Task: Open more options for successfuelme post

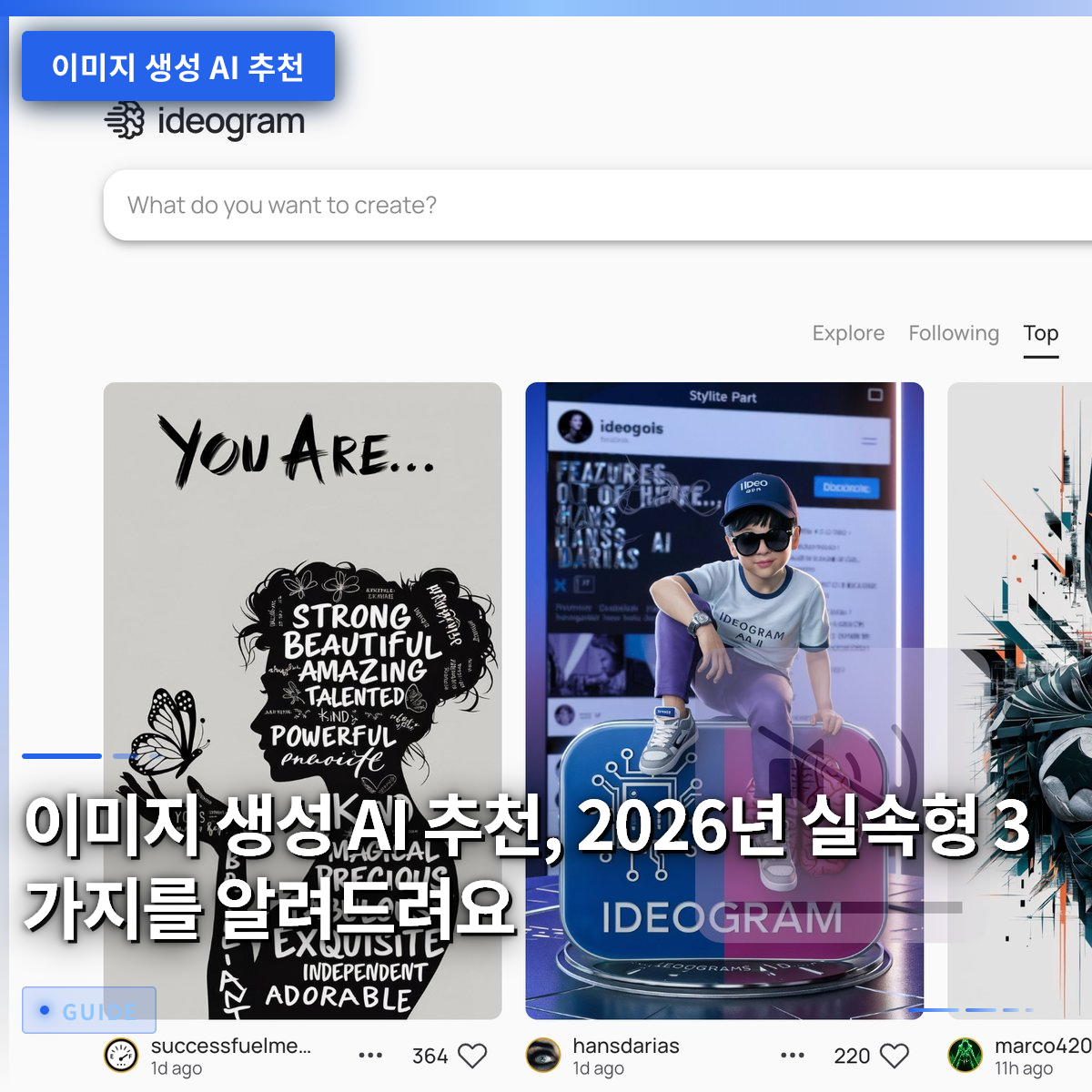Action: 370,1056
